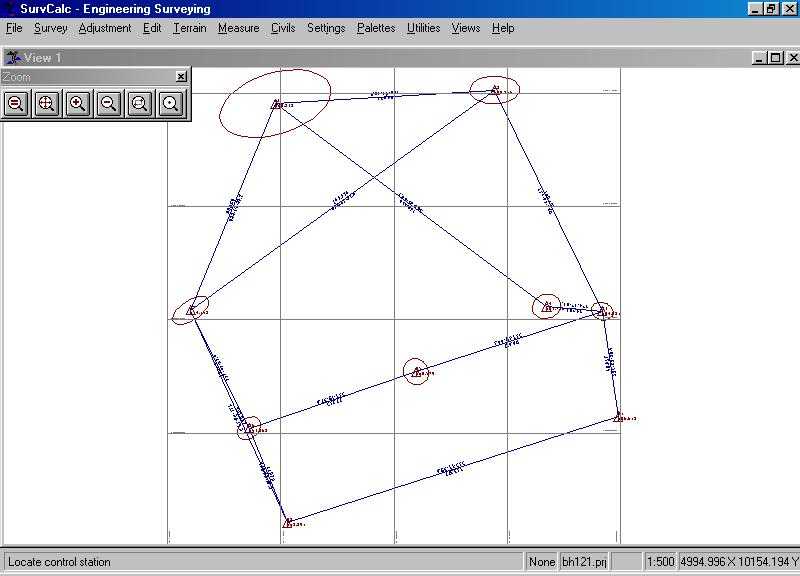This screenshot has height=576, width=800.
Task: Activate the zoom window rectangle magnifier
Action: click(139, 104)
